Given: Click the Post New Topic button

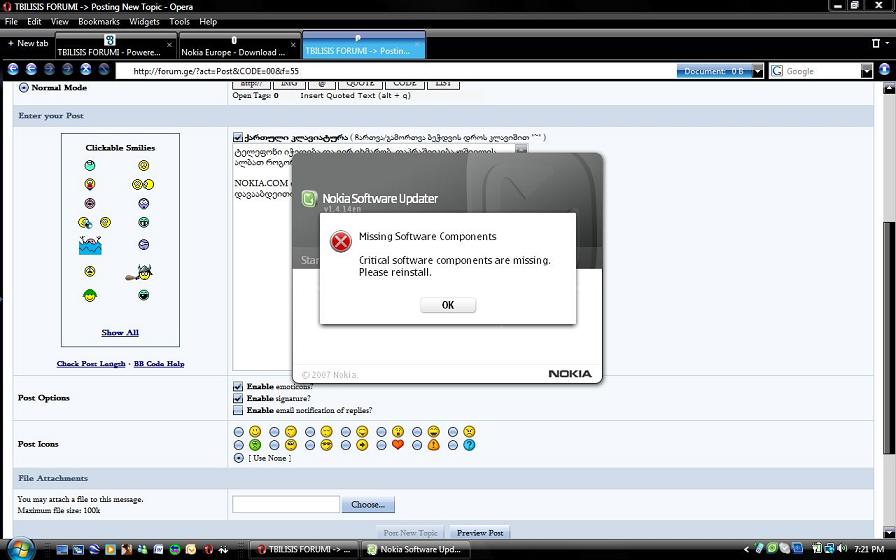Looking at the screenshot, I should coord(410,533).
